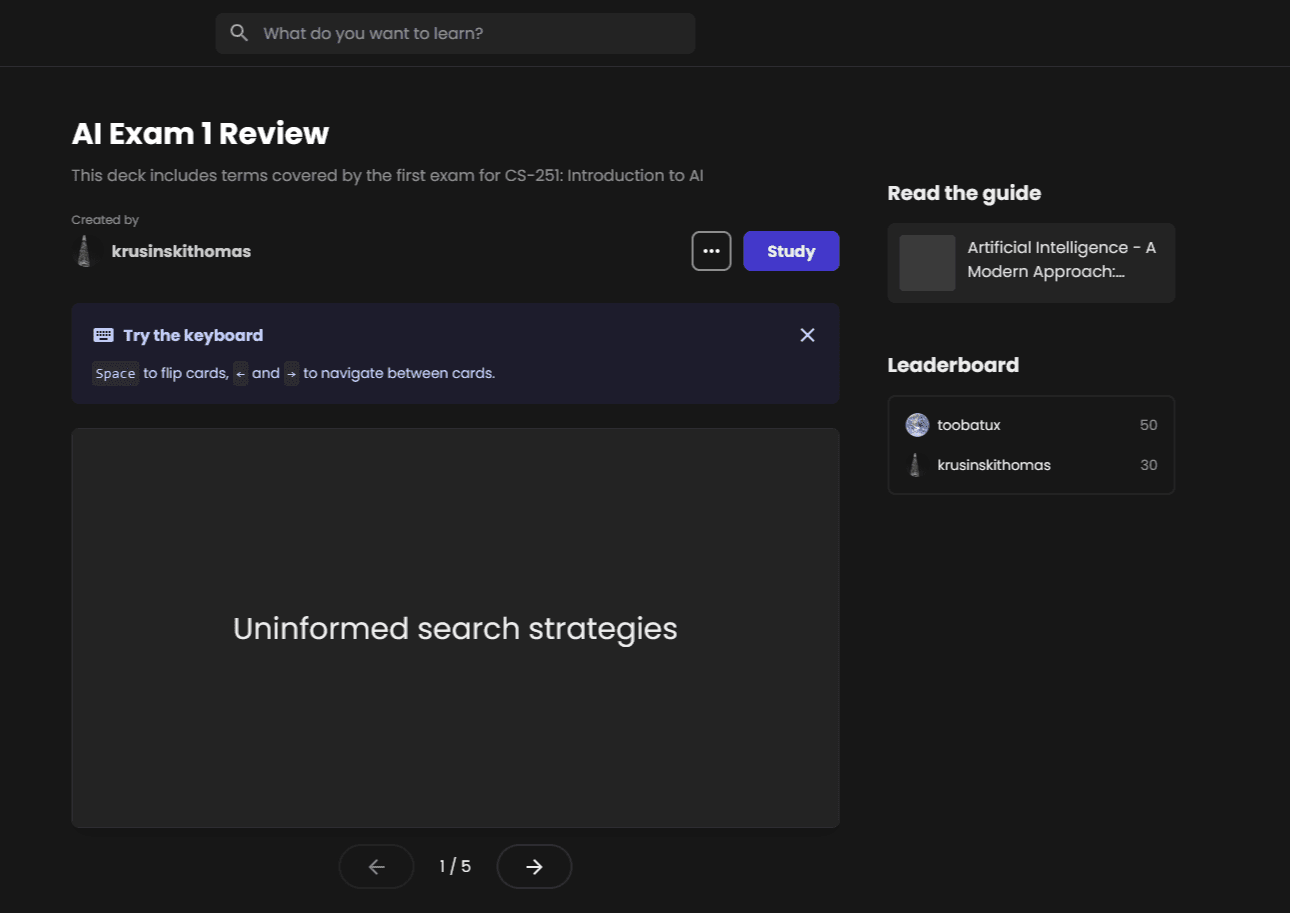Click the '1 / 5' card counter

click(455, 866)
